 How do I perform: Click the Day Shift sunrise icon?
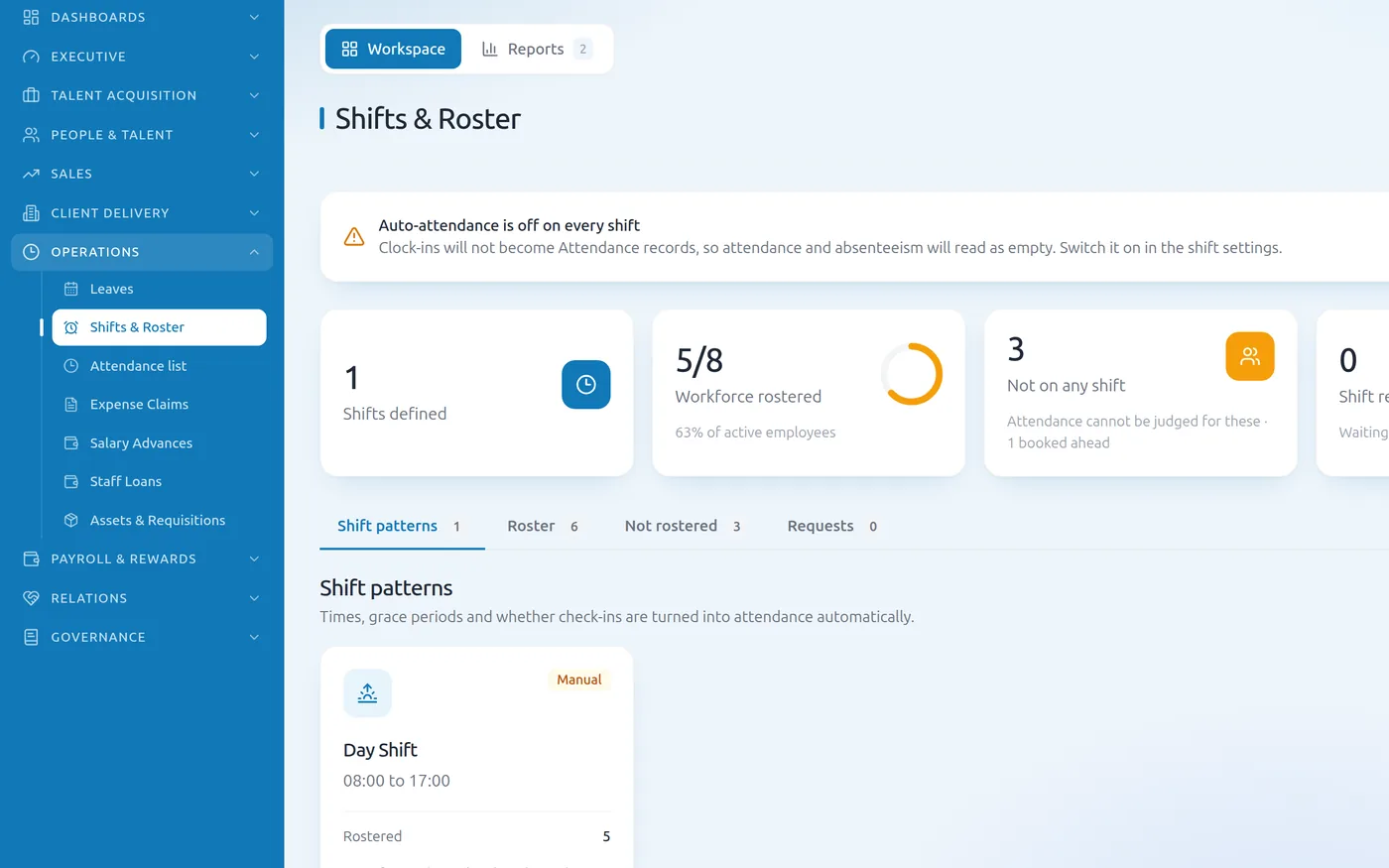click(367, 693)
